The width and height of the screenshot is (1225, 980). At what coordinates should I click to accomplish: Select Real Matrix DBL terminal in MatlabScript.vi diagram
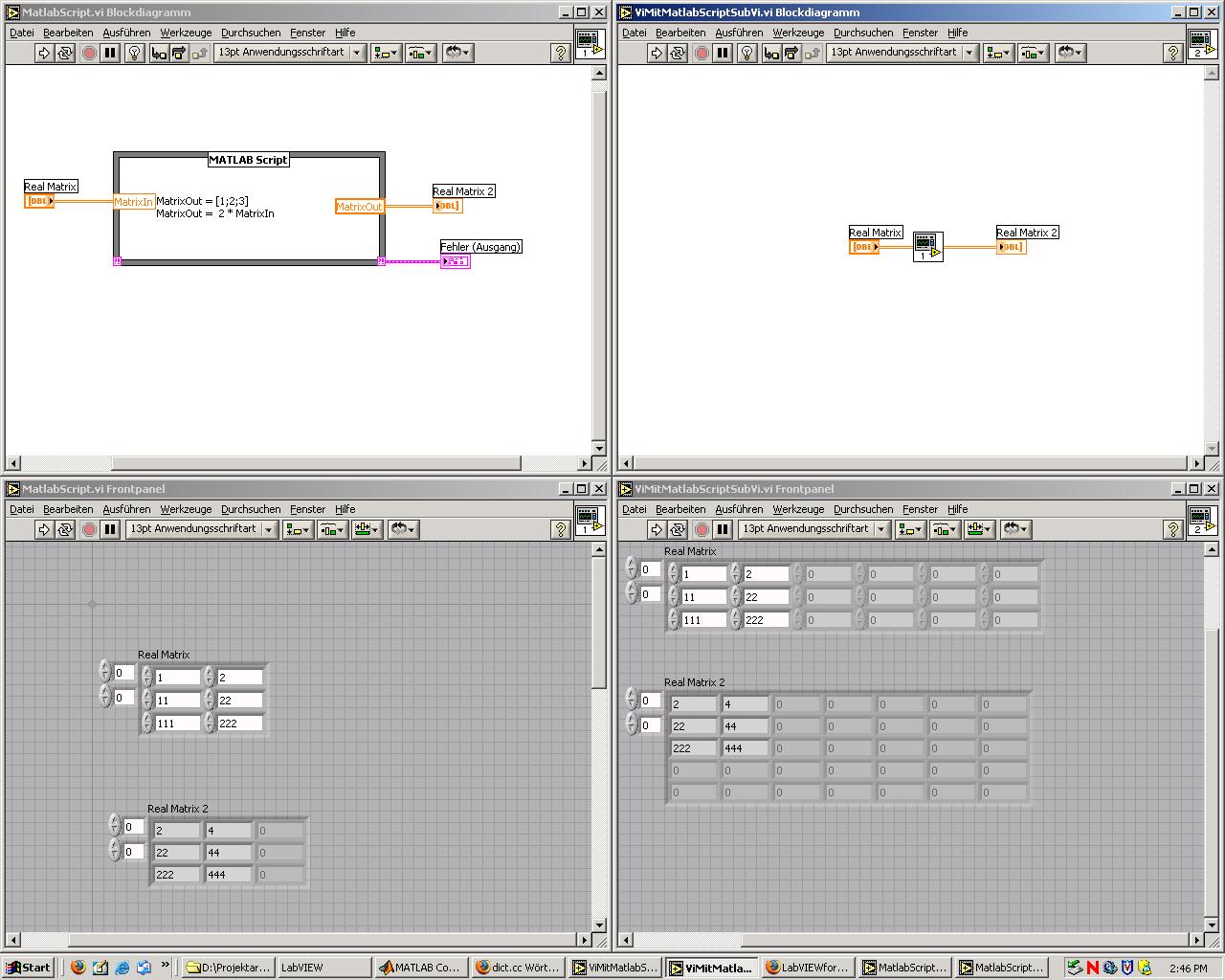point(39,201)
